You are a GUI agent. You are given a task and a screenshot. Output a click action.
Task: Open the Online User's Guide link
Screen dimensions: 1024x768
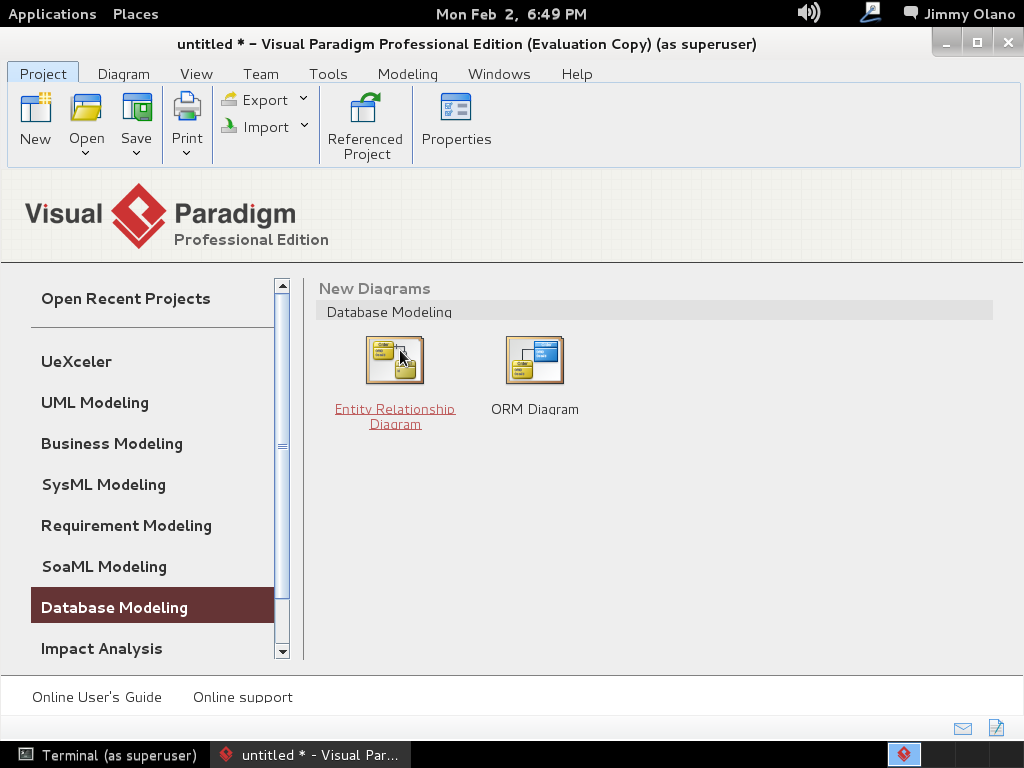tap(97, 697)
